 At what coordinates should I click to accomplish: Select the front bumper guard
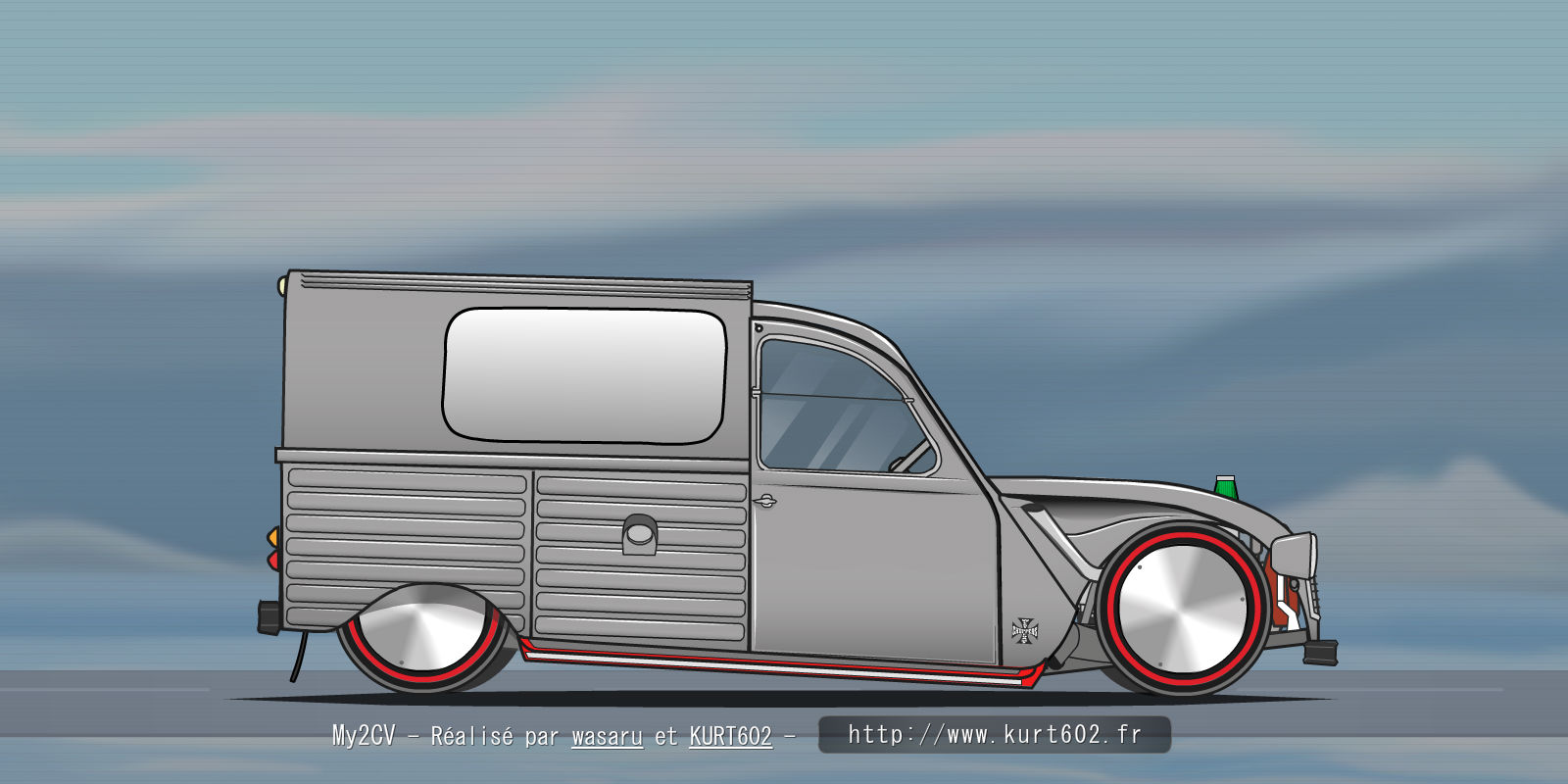[x=1320, y=652]
